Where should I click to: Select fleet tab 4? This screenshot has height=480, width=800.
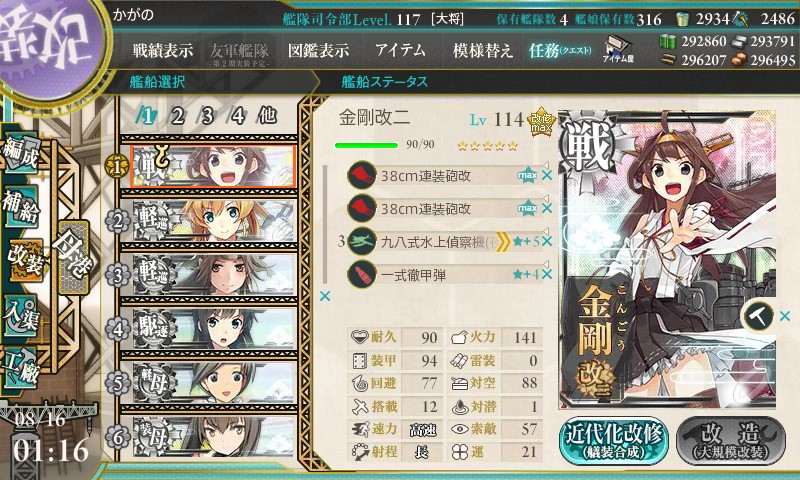point(238,116)
